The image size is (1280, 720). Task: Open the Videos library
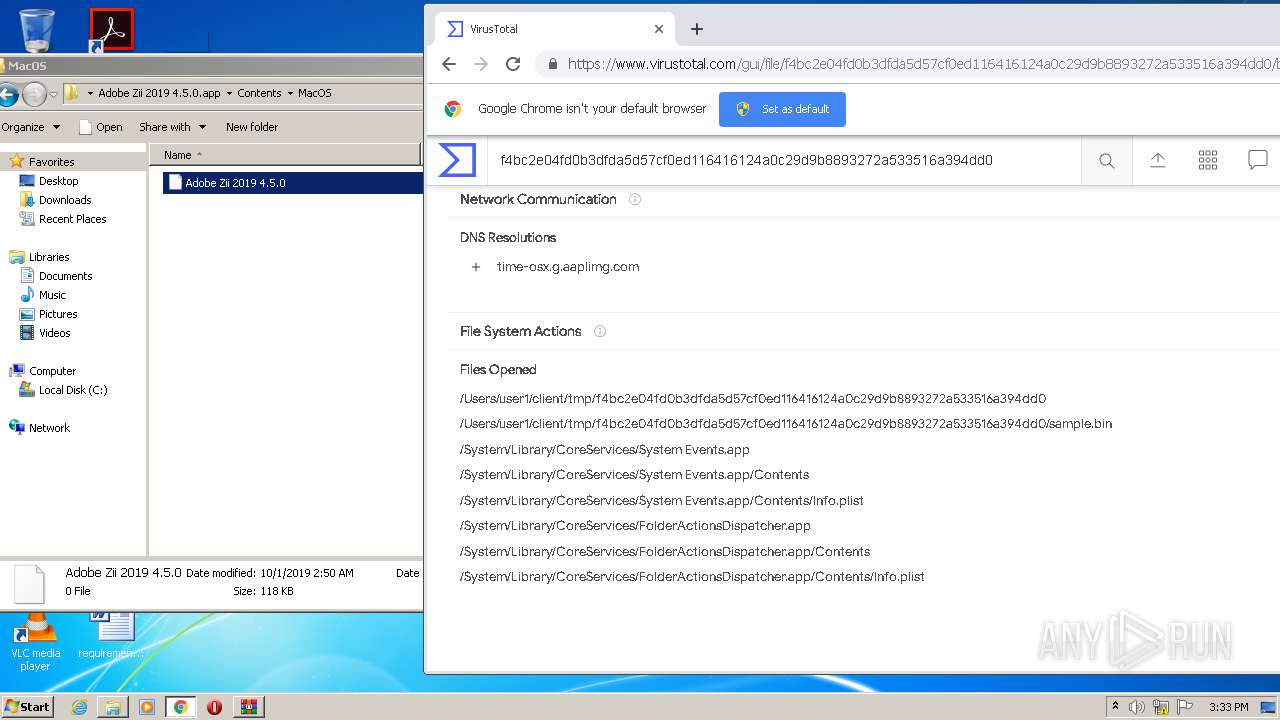55,333
